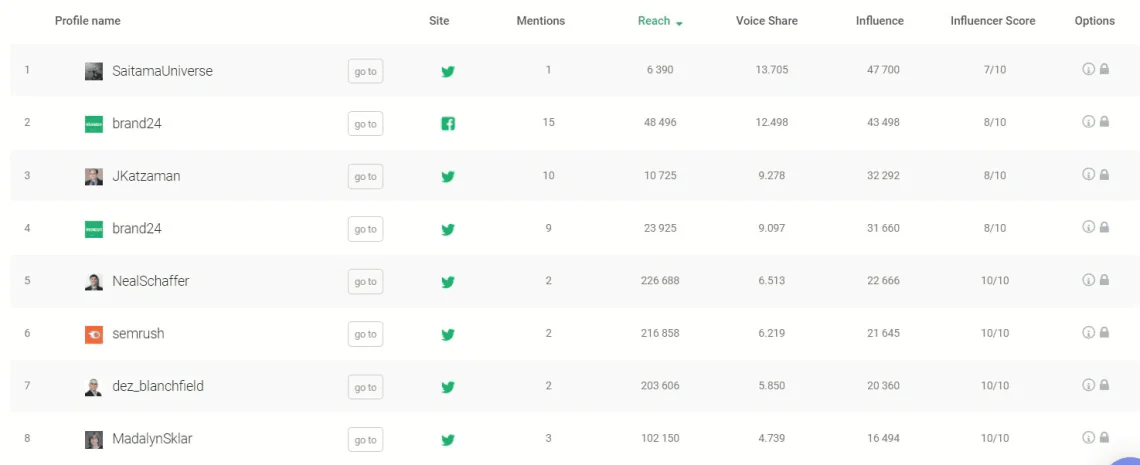Open SaitamaUniverse profile avatar
This screenshot has width=1140, height=465.
94,71
